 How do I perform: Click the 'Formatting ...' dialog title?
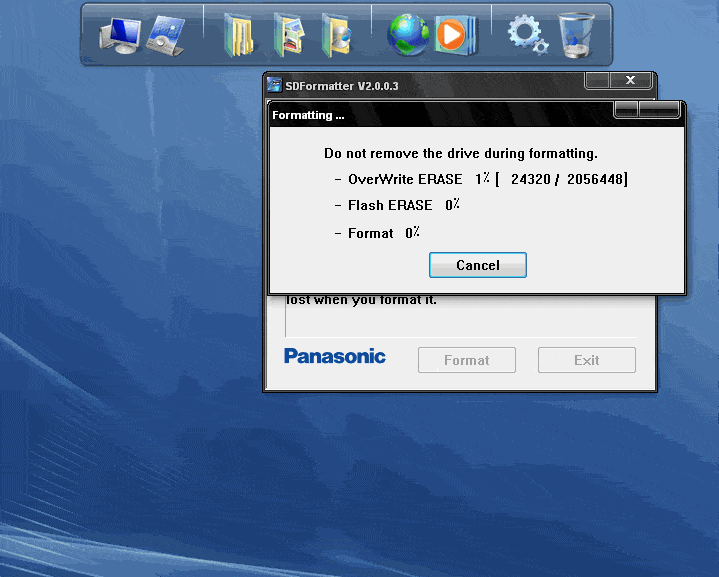coord(308,115)
